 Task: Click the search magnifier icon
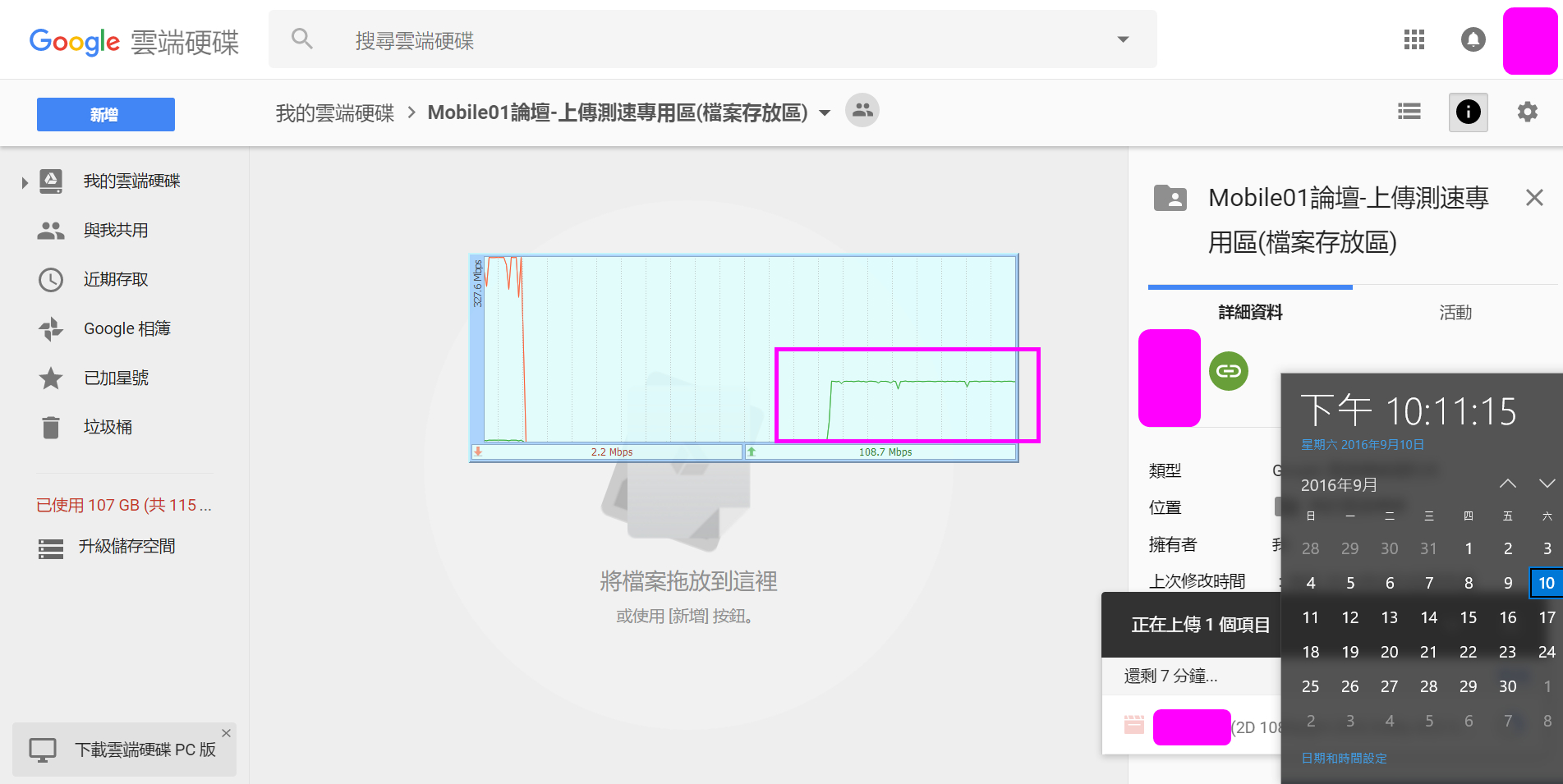tap(302, 39)
